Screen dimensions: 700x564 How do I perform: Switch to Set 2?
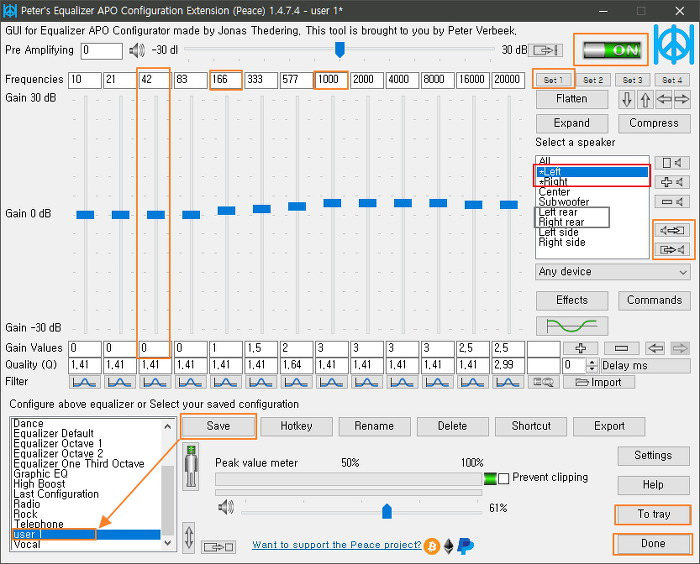click(x=593, y=80)
